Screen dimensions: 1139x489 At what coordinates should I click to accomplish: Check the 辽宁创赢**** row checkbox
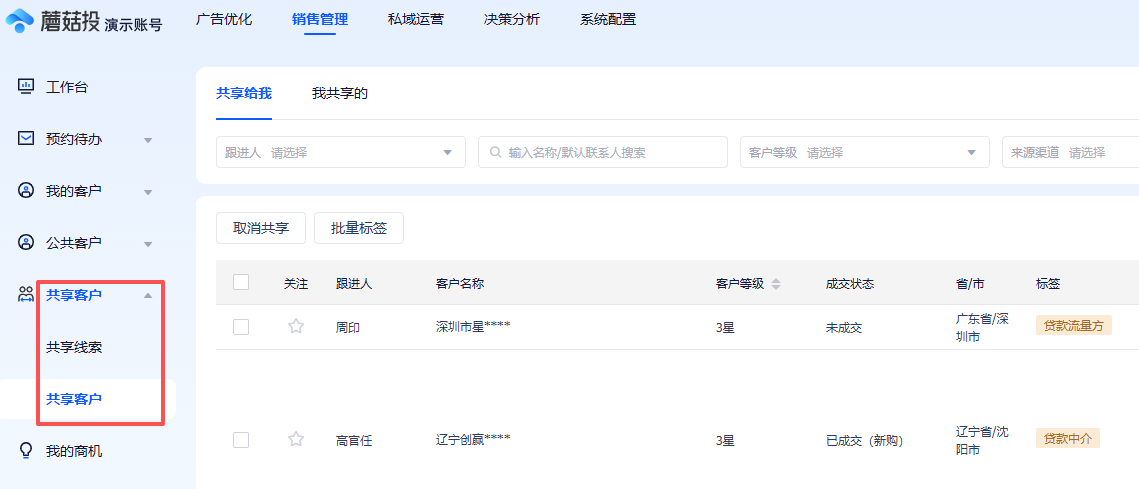[x=241, y=440]
